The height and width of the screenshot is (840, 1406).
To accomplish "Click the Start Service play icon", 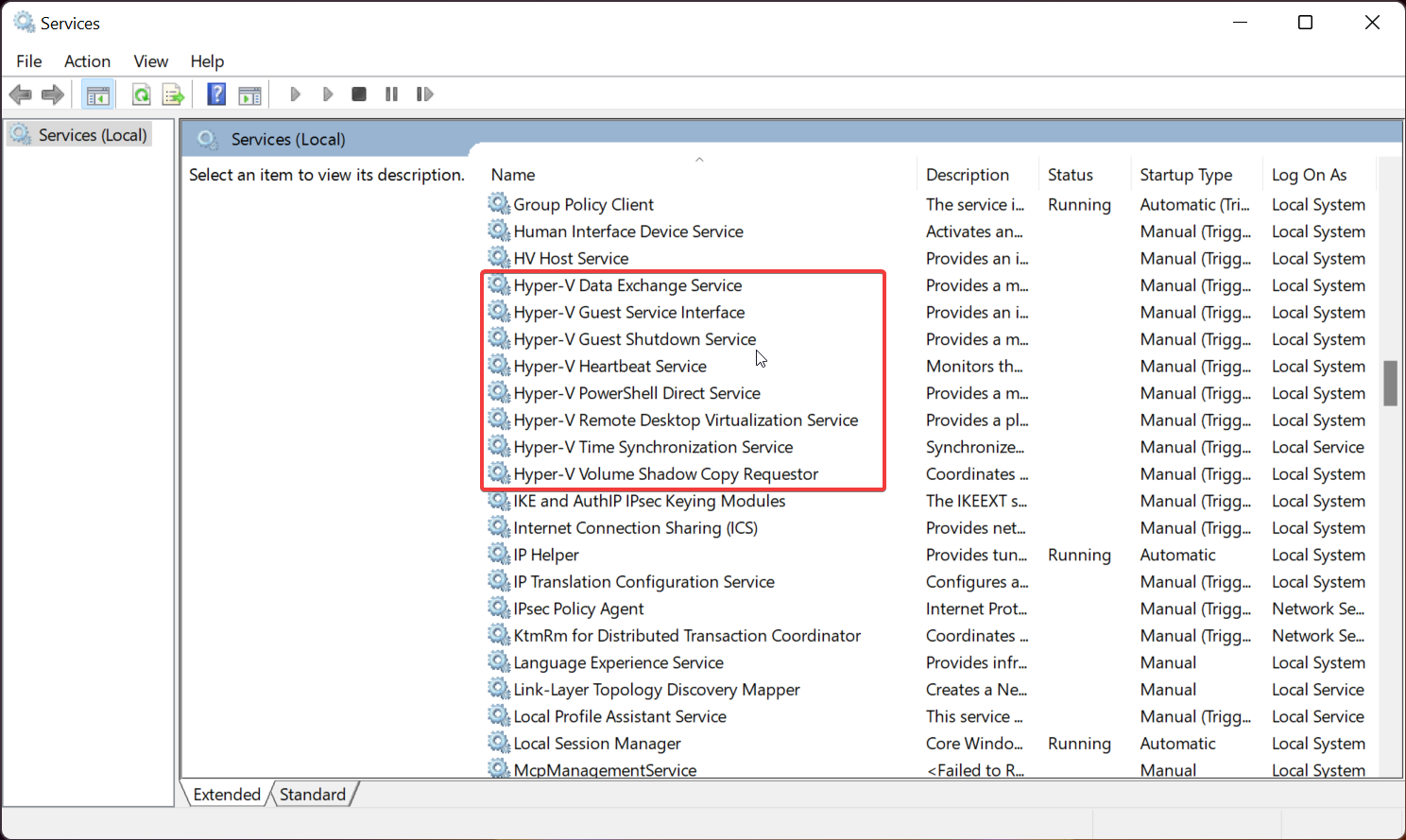I will (x=295, y=94).
